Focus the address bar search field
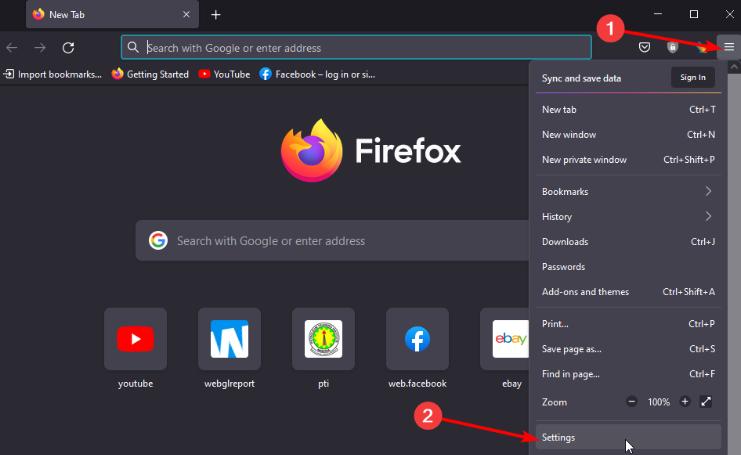The image size is (741, 455). [356, 47]
